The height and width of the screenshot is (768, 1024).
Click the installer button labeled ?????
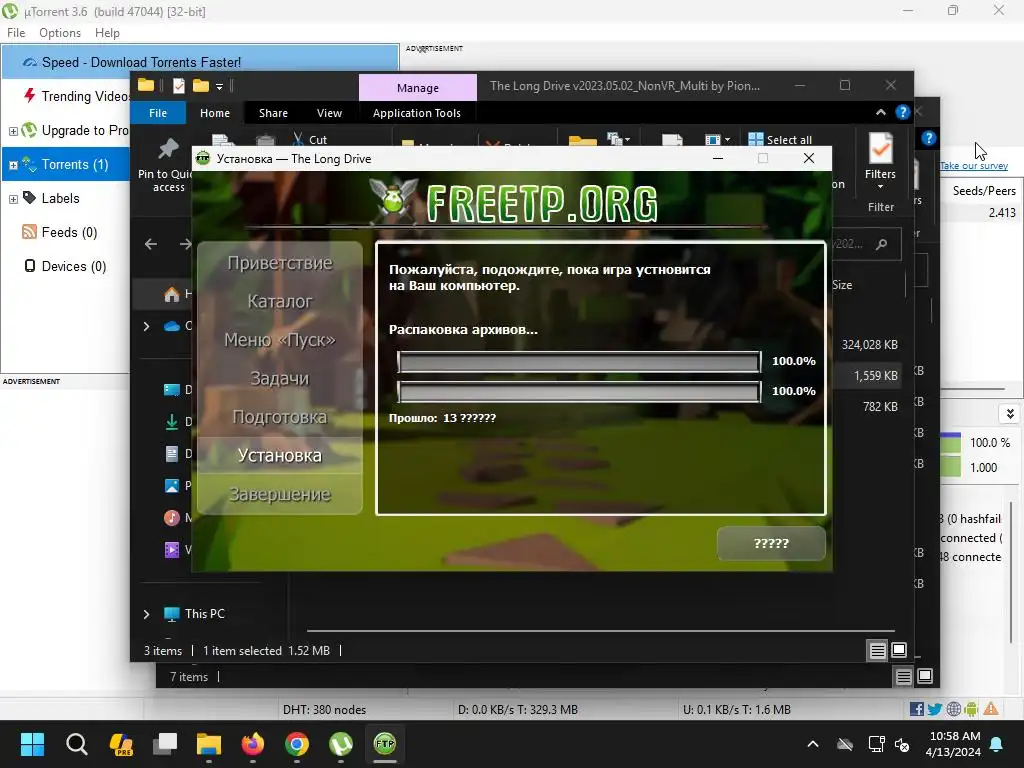pos(771,543)
